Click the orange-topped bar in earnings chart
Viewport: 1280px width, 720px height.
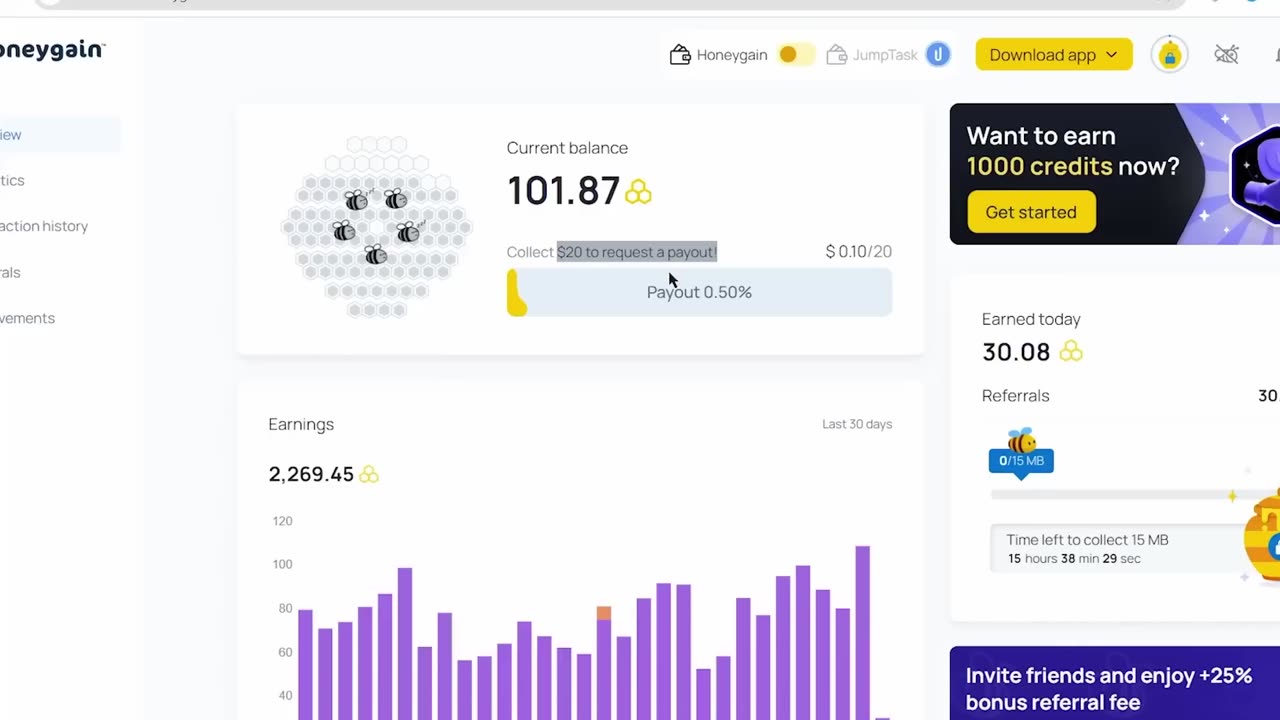[x=604, y=662]
